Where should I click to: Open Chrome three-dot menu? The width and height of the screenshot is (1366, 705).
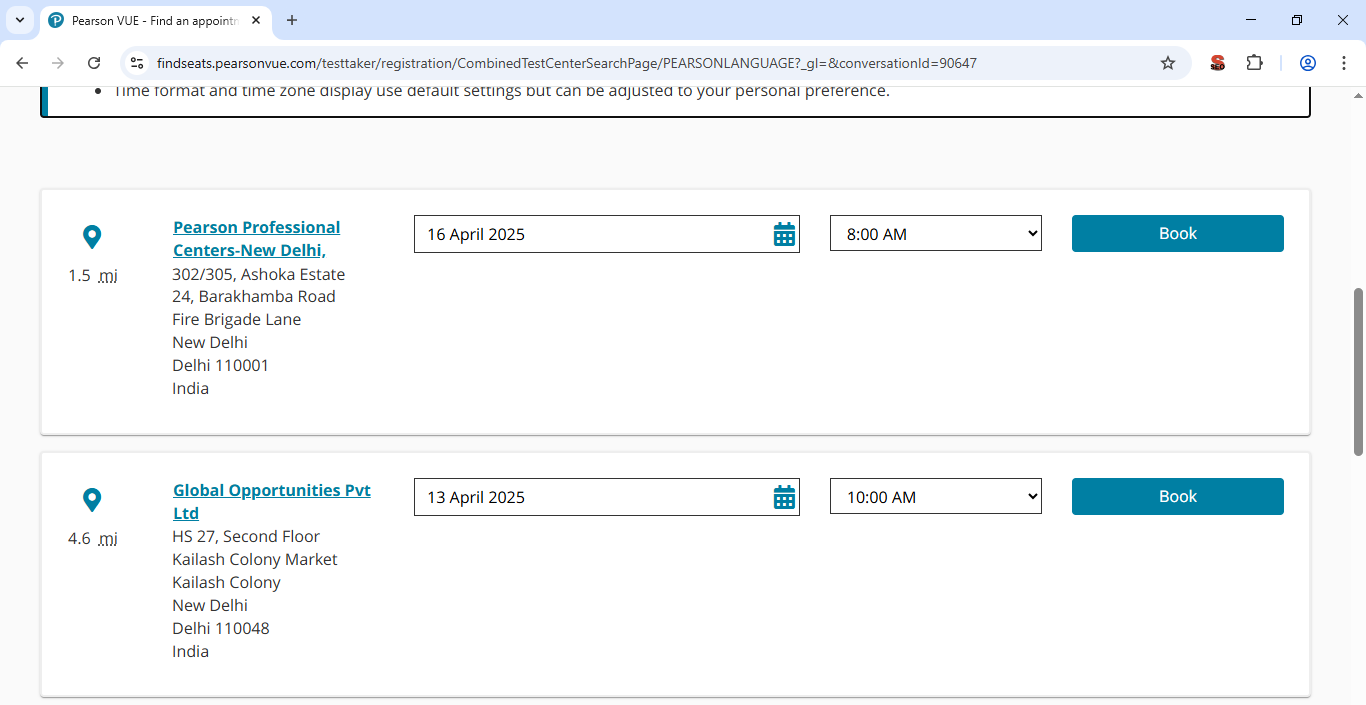pos(1344,63)
